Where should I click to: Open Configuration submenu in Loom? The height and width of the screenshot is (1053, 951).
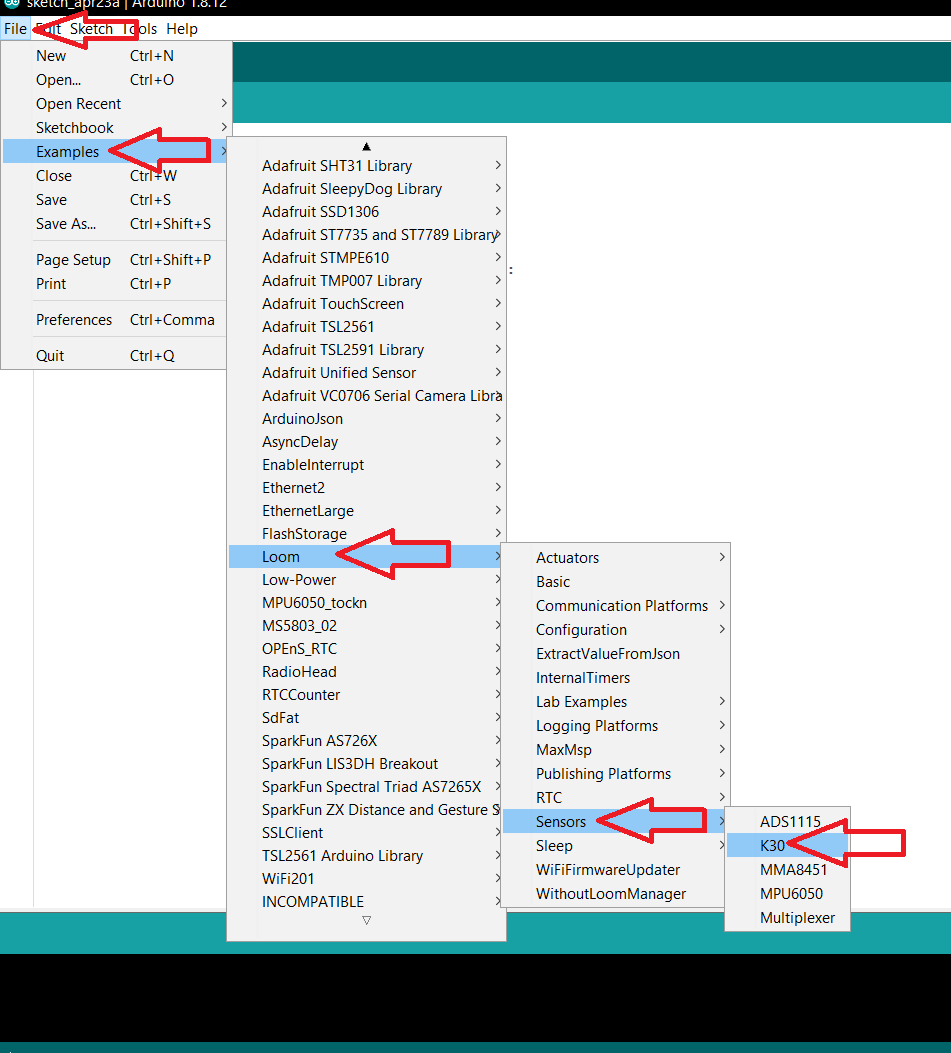click(x=615, y=630)
